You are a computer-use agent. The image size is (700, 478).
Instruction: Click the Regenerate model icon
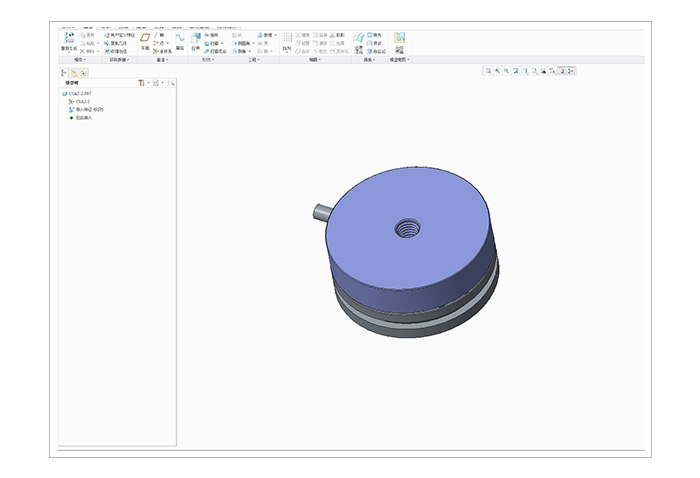coord(69,39)
